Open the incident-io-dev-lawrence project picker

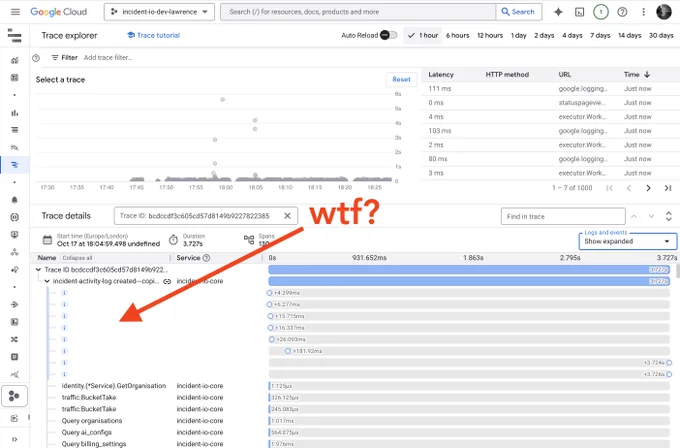[159, 12]
